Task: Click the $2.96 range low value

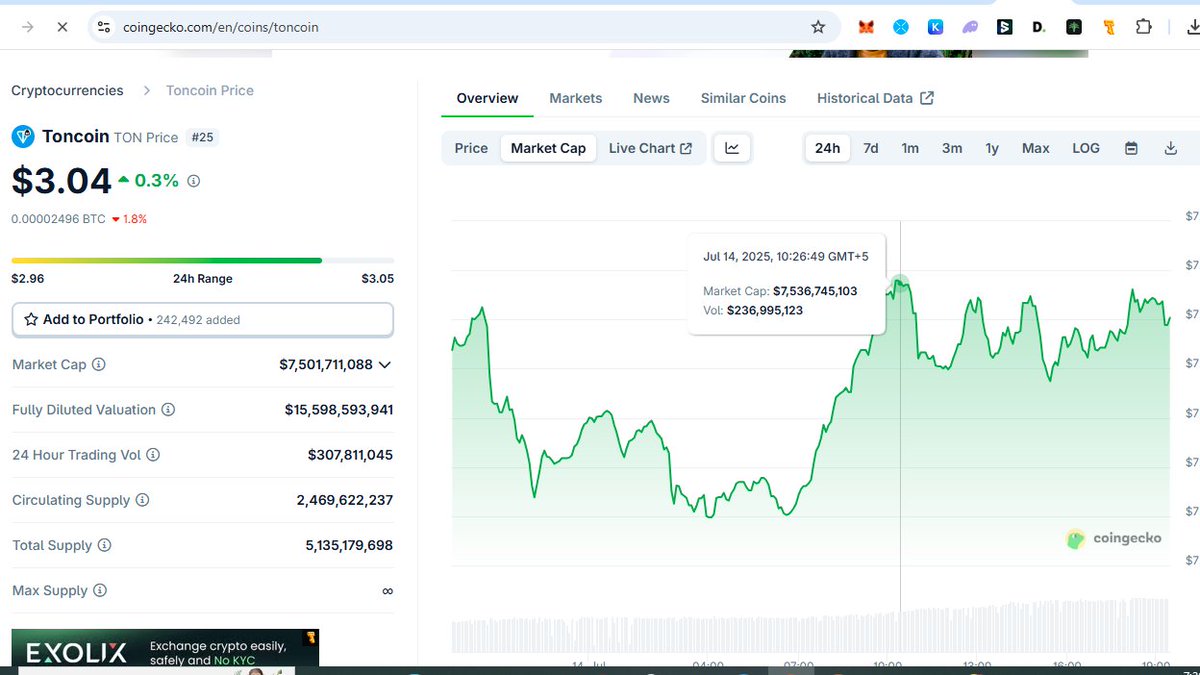Action: click(27, 279)
